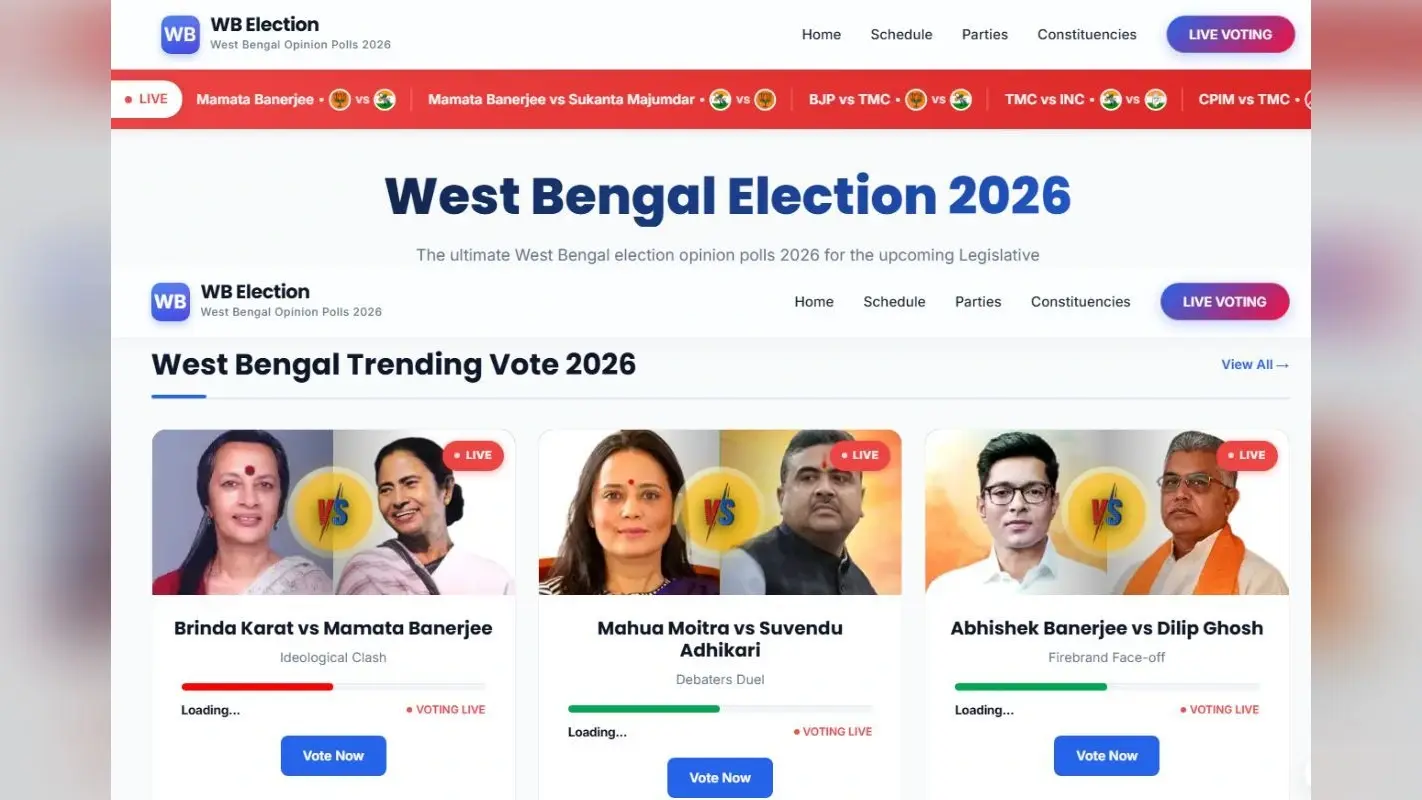Click the top LIVE VOTING button
The image size is (1422, 800).
coord(1230,34)
